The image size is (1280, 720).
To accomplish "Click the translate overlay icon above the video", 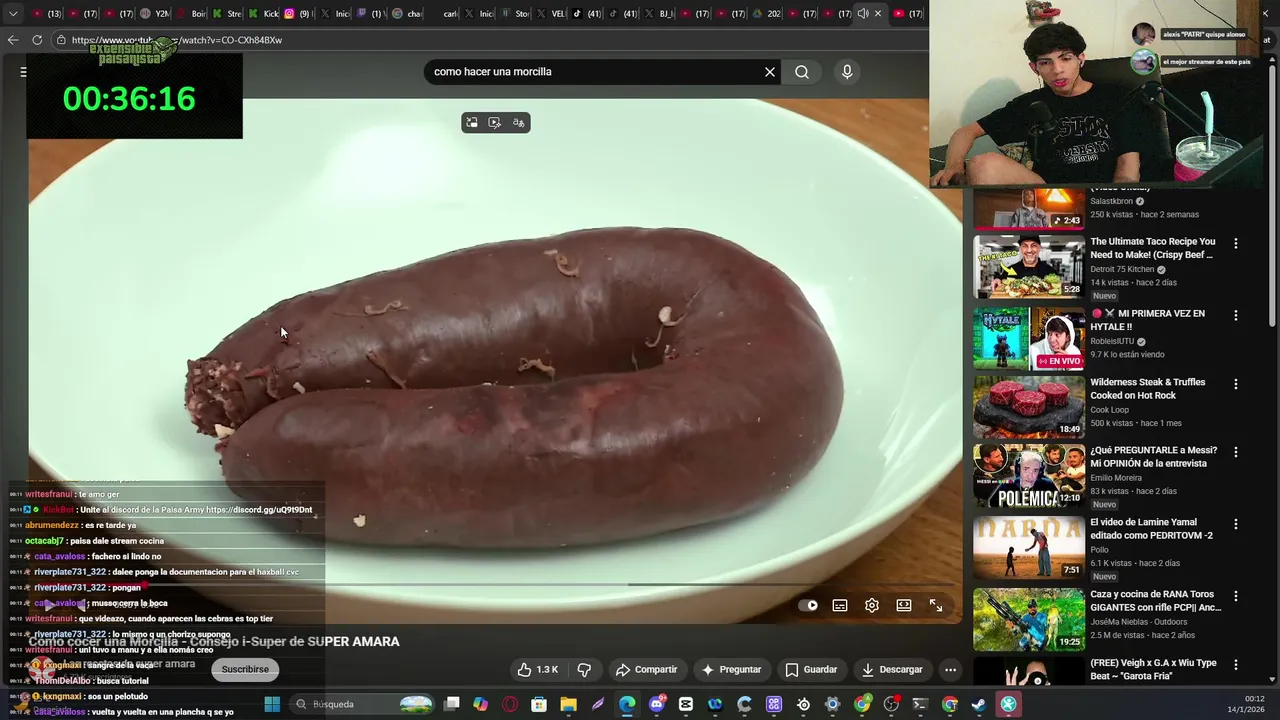I will click(518, 123).
